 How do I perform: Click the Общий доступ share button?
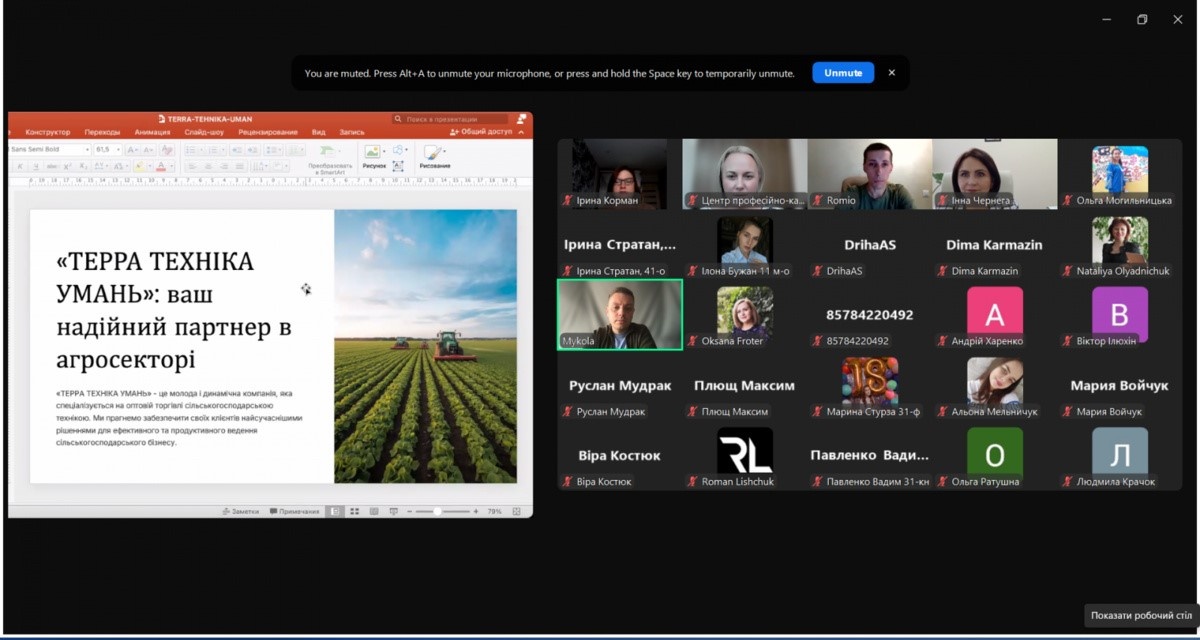click(481, 132)
